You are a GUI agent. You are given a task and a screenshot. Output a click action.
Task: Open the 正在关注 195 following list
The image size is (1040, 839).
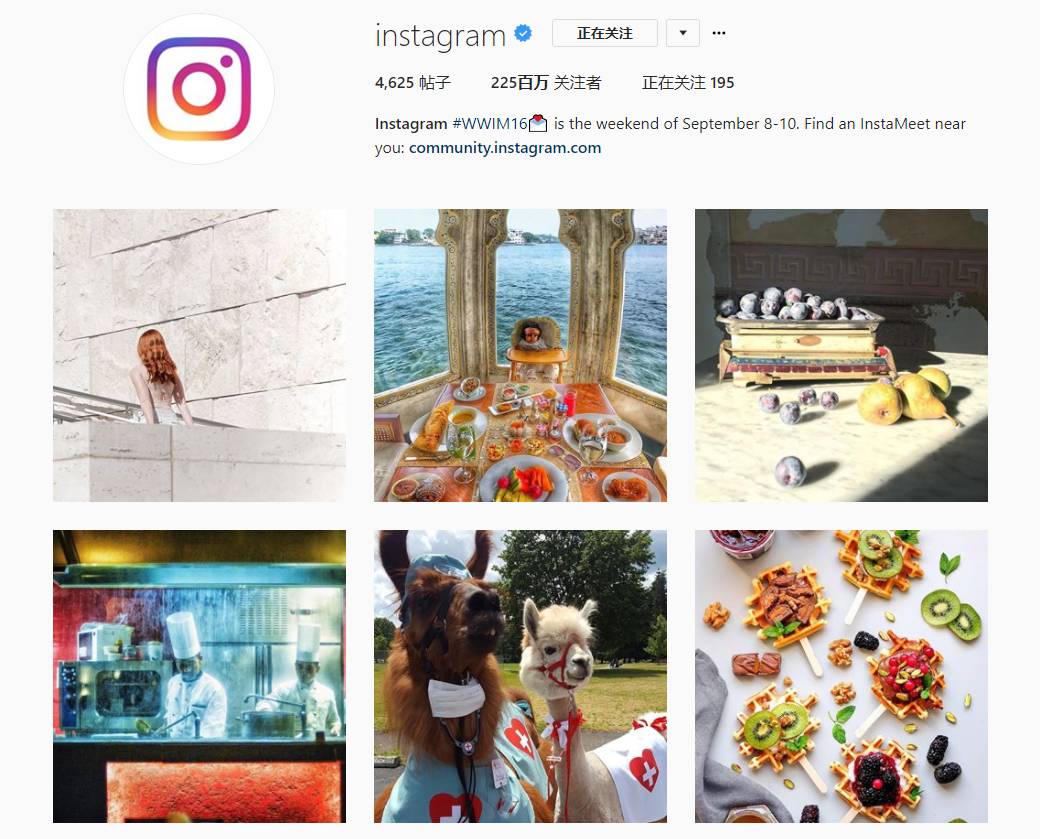pos(688,83)
